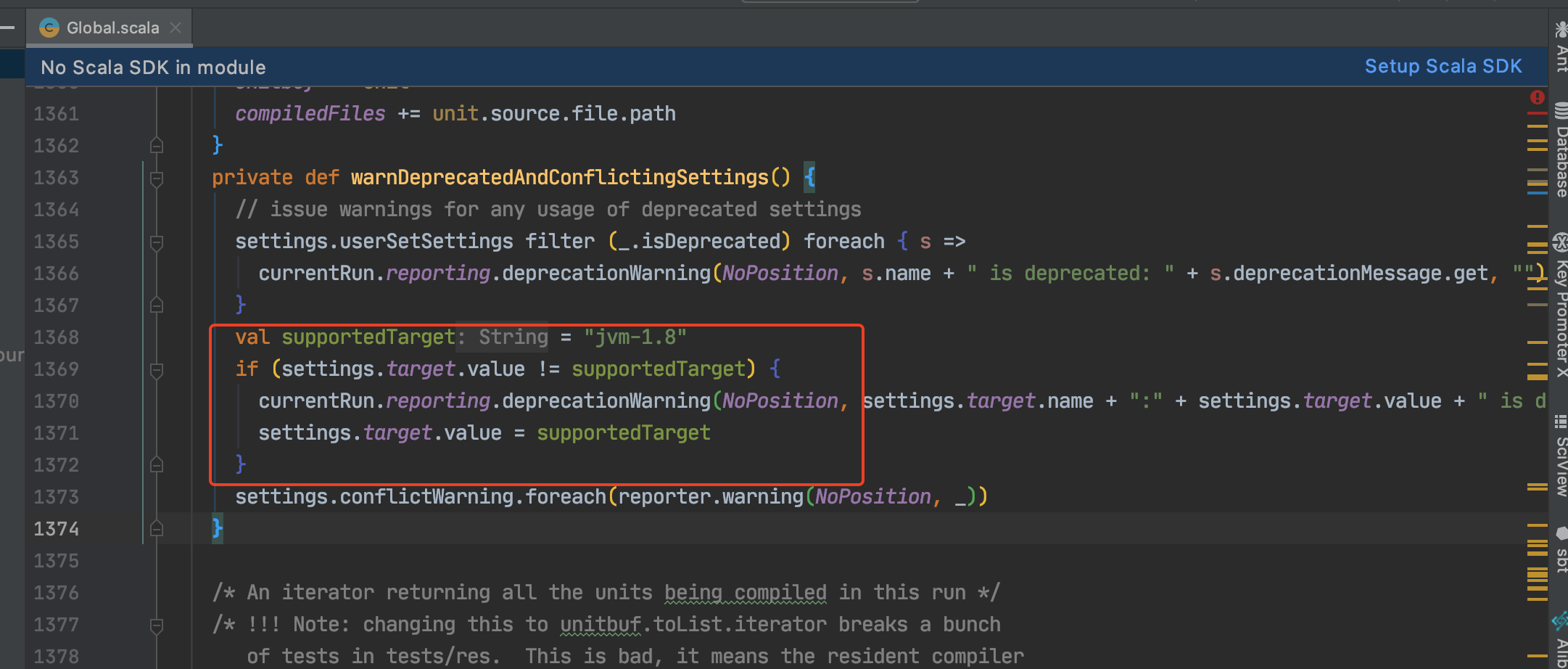1568x669 pixels.
Task: Collapse fold end marker at line 1367
Action: tap(156, 305)
